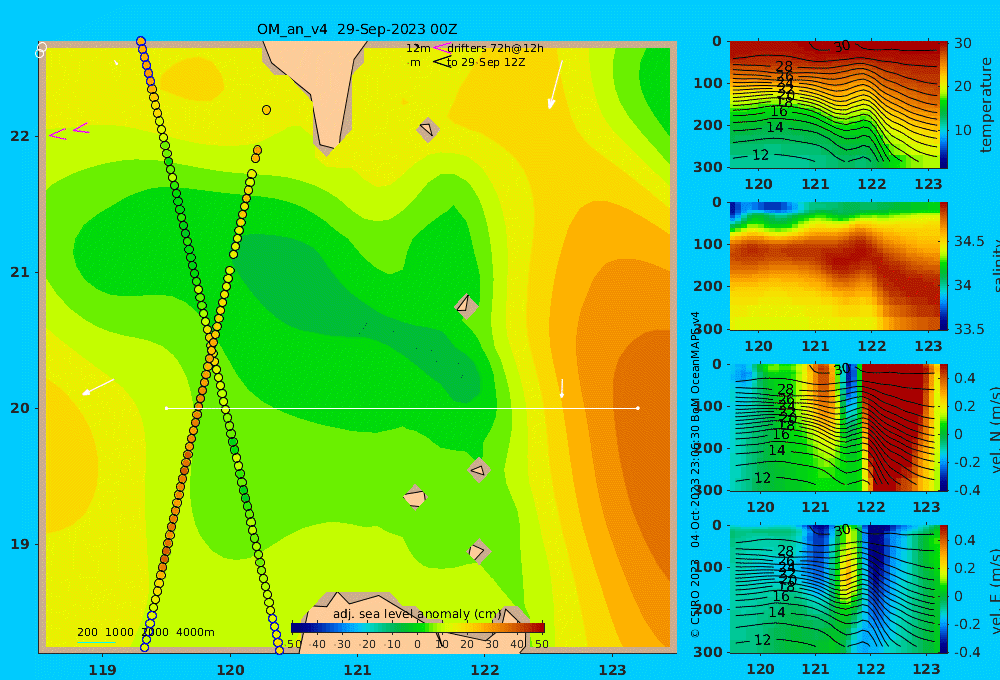Click the latitude label '19' on the map axis
This screenshot has width=1000, height=680.
click(x=20, y=544)
